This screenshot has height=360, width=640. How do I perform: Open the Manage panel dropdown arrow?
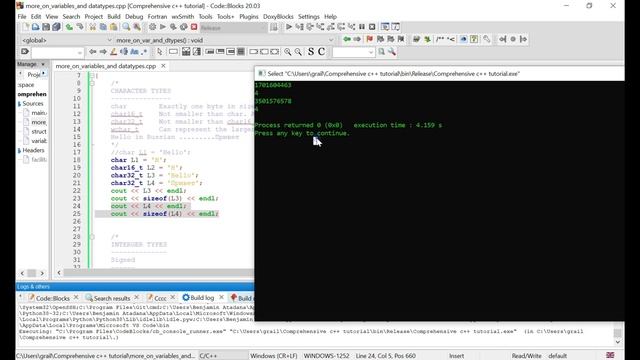(43, 64)
